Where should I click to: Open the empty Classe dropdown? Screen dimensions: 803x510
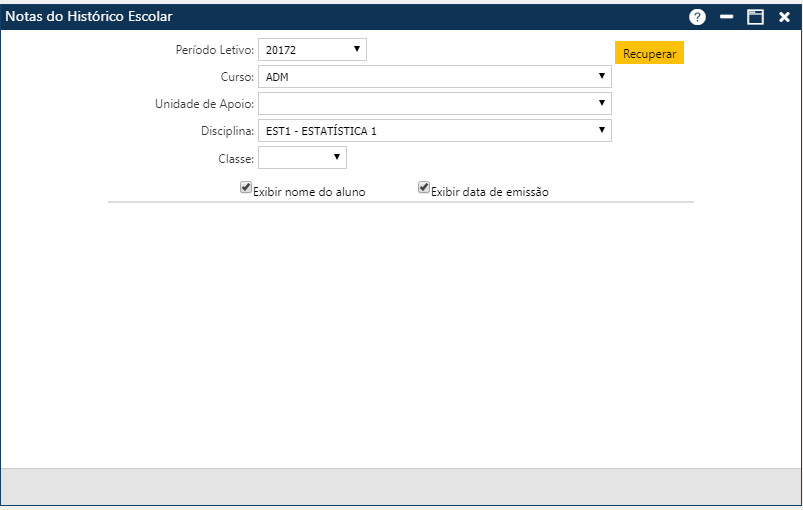[x=302, y=158]
